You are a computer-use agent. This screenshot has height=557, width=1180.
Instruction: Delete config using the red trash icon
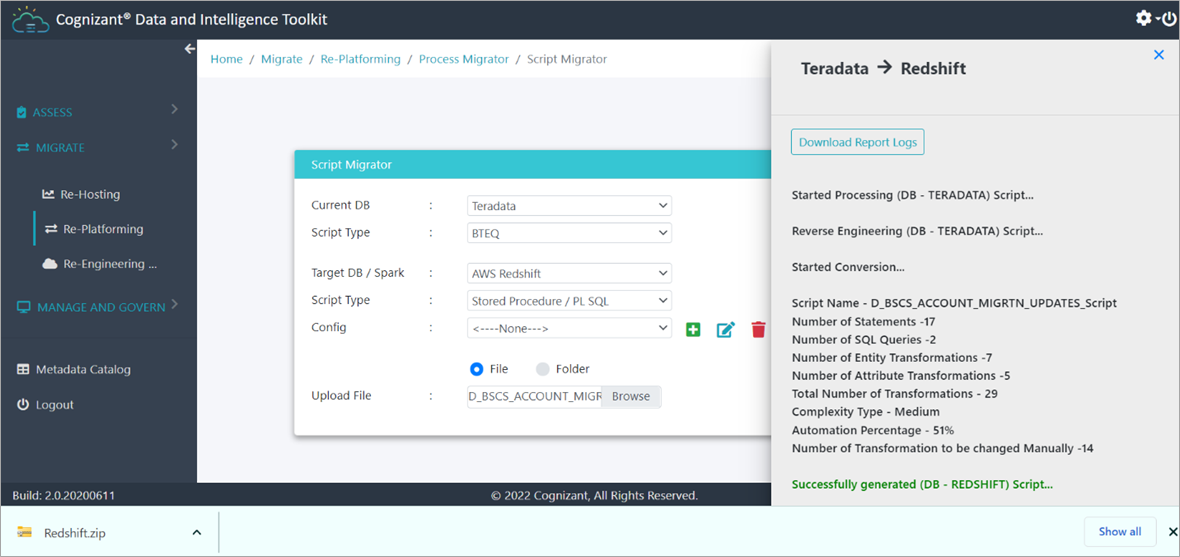point(759,330)
